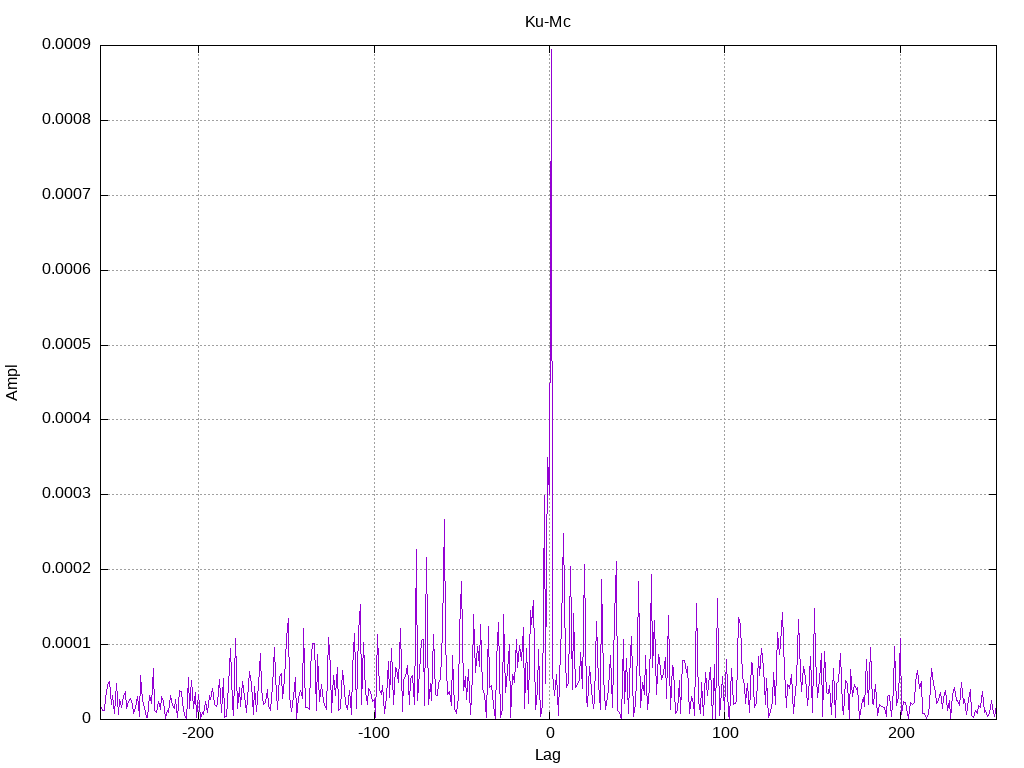Click the x-axis label Lag
Image resolution: width=1024 pixels, height=768 pixels.
[547, 755]
